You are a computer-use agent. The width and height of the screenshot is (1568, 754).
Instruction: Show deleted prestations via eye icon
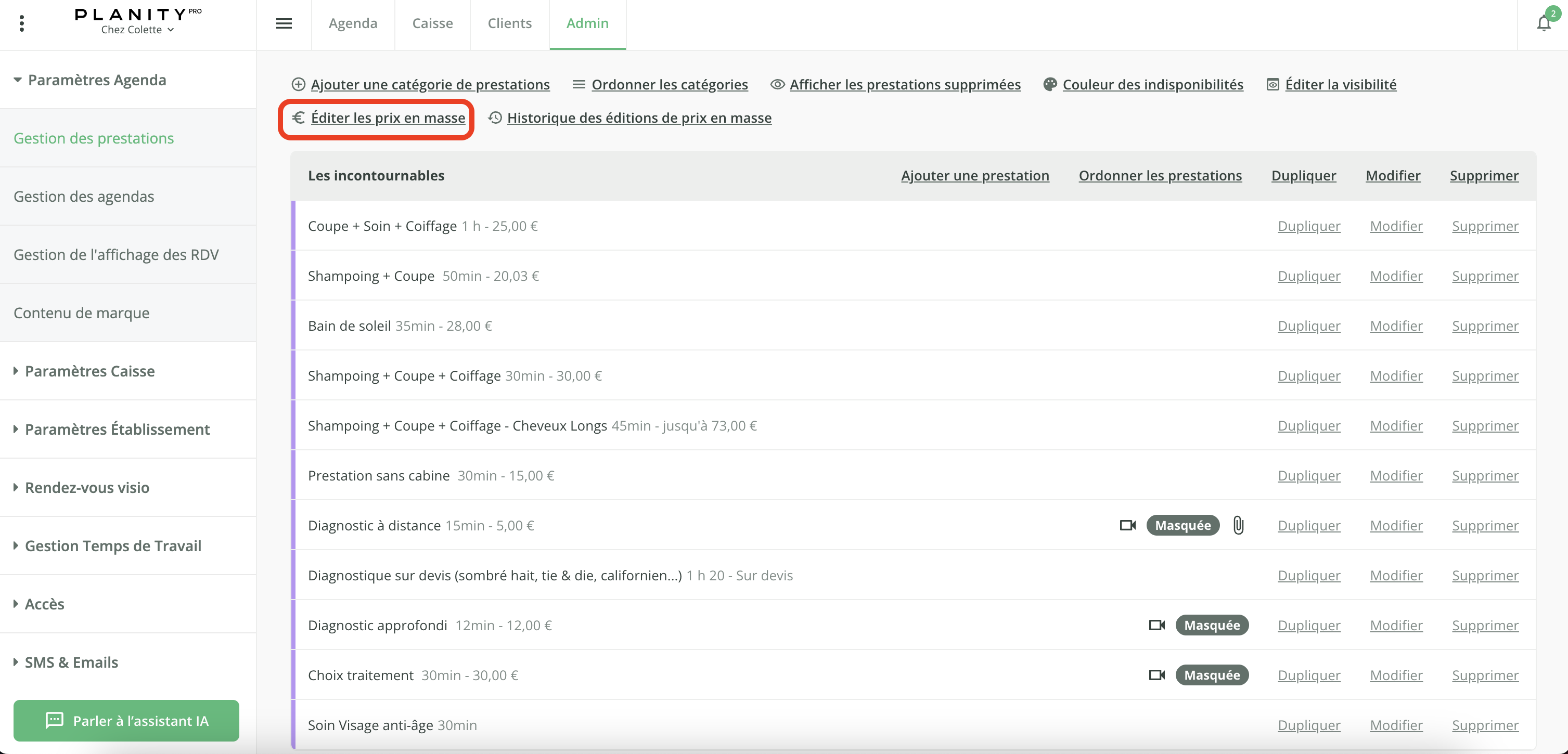click(x=777, y=85)
